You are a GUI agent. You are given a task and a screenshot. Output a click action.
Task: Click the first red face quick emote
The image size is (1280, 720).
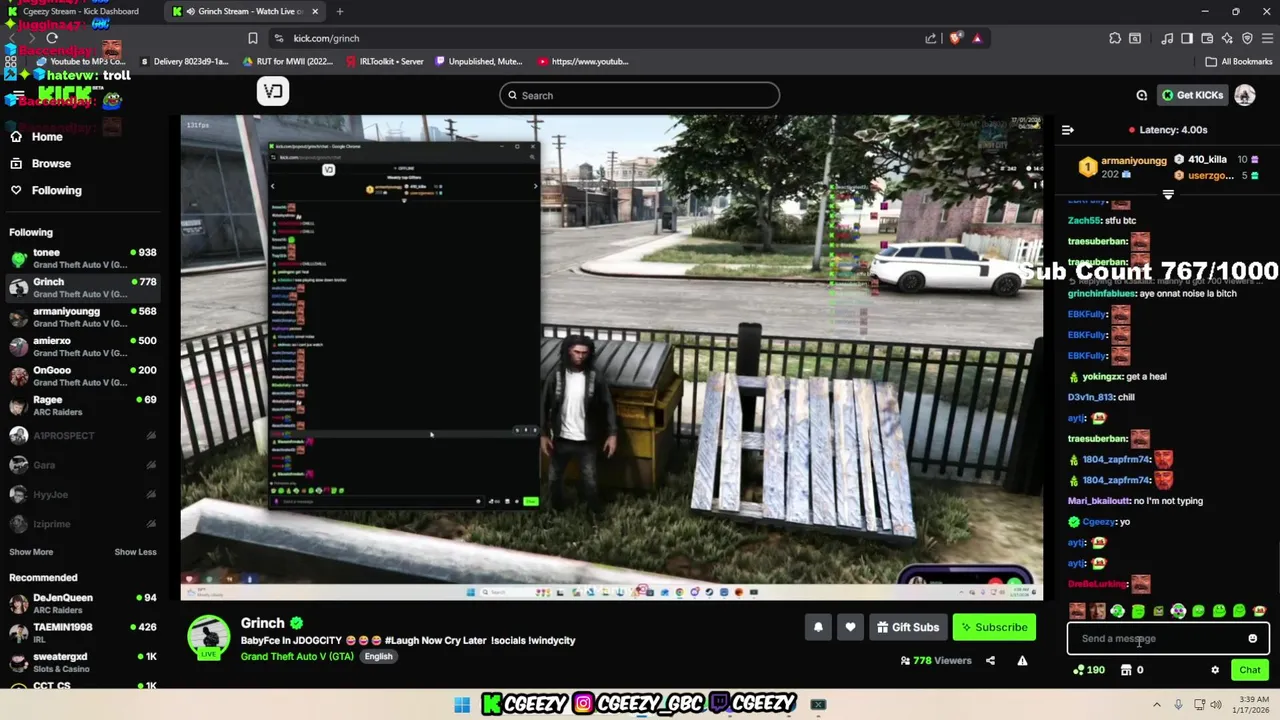coord(1077,611)
